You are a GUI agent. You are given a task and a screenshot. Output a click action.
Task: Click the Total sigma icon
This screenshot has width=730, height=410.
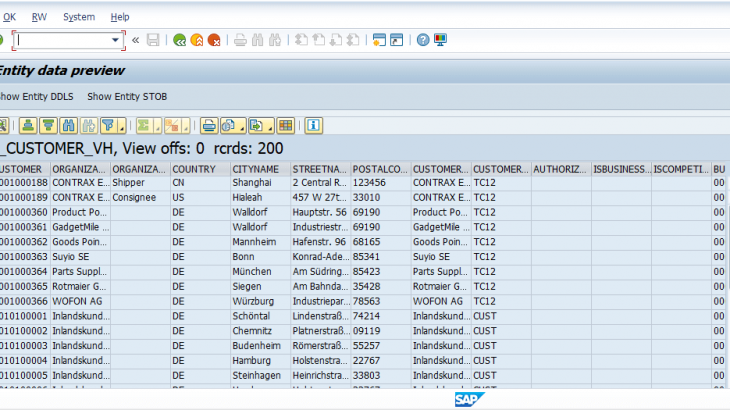tap(143, 125)
